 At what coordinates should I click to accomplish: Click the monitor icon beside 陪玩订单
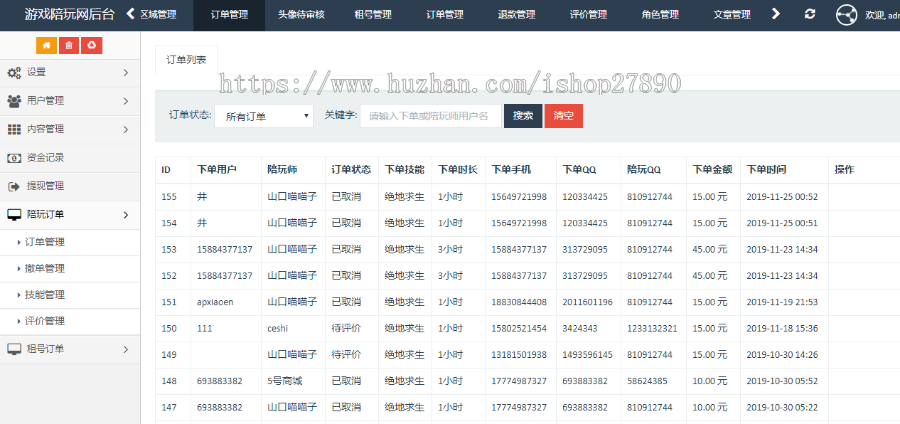(x=14, y=215)
